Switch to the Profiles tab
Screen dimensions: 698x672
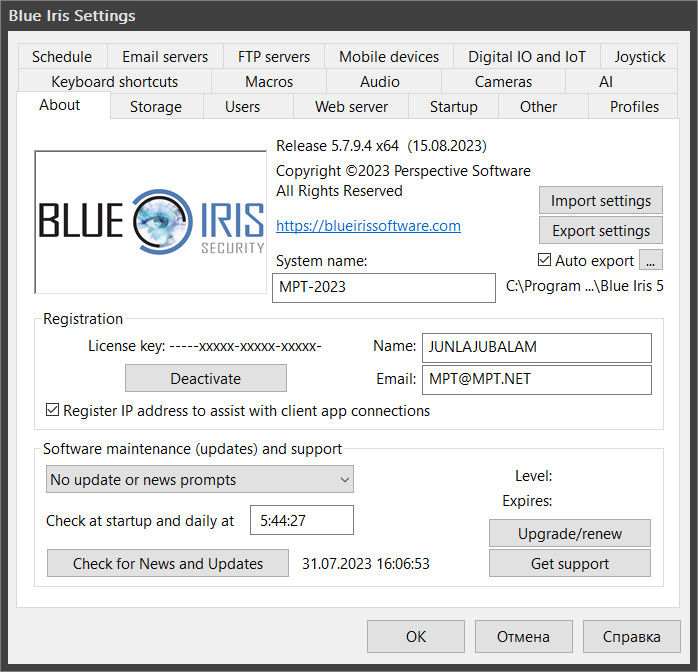click(634, 107)
